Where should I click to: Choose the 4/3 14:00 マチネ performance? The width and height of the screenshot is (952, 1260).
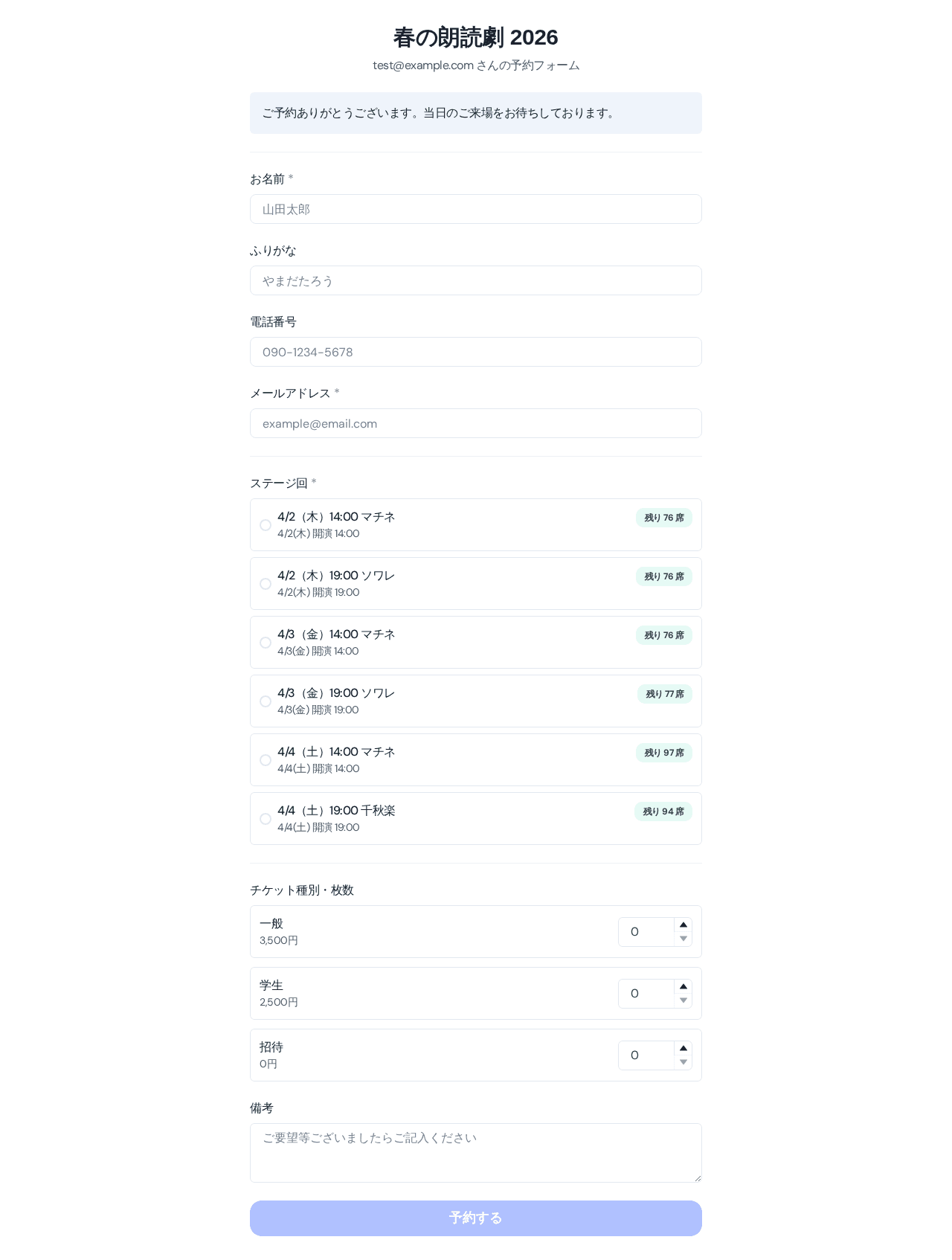(266, 643)
